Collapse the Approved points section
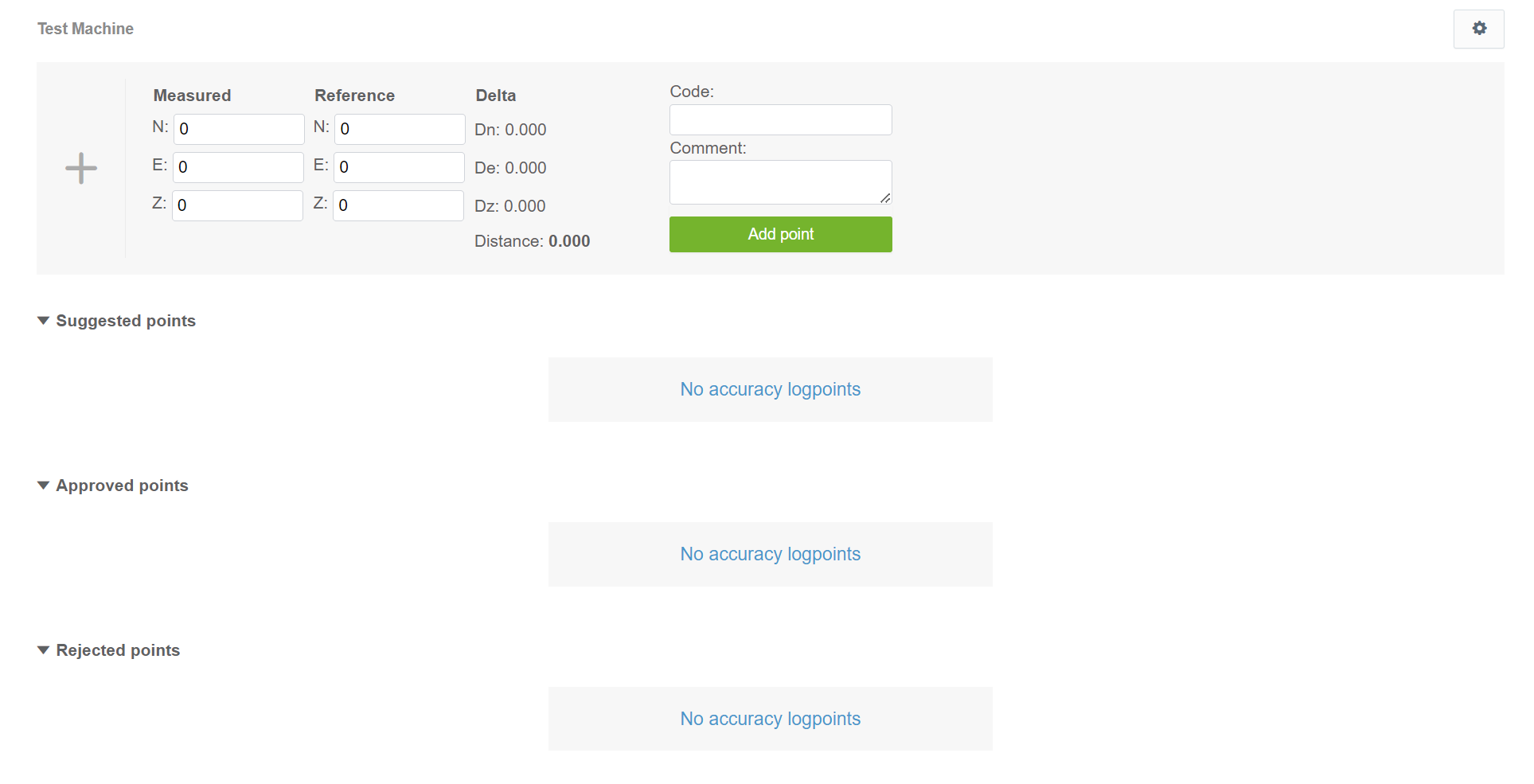The height and width of the screenshot is (784, 1534). (x=113, y=486)
